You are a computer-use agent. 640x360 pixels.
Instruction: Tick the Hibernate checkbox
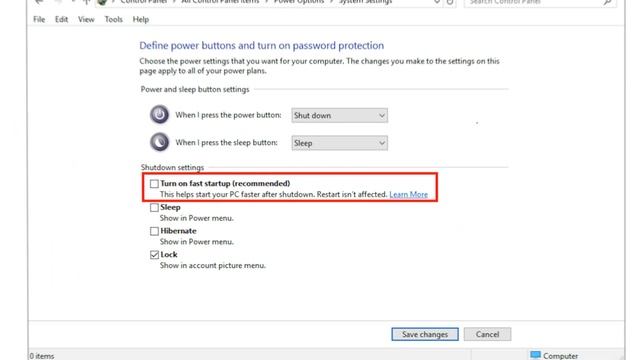pos(154,231)
